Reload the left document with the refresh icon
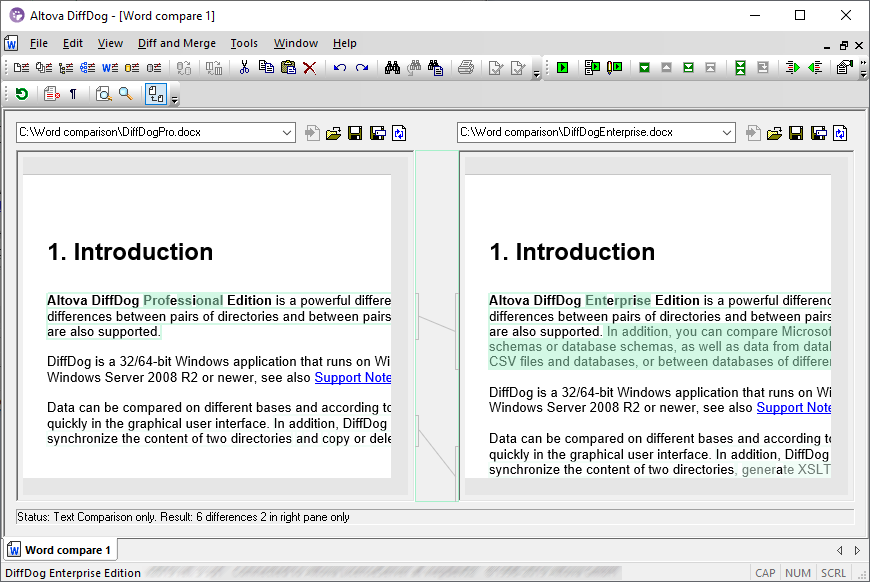The height and width of the screenshot is (582, 870). (398, 132)
